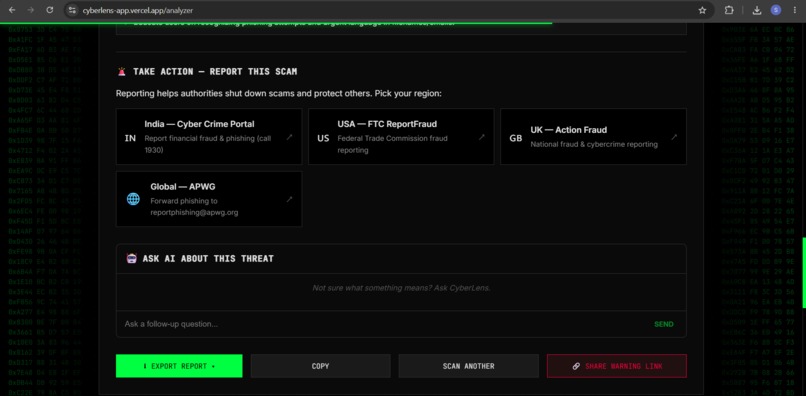The width and height of the screenshot is (806, 396).
Task: Click the robot icon beside Ask AI
Action: (131, 258)
